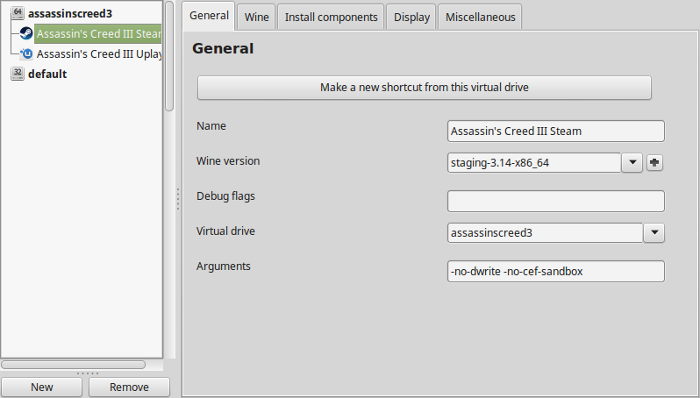700x398 pixels.
Task: Click the Name label
Action: pos(211,126)
